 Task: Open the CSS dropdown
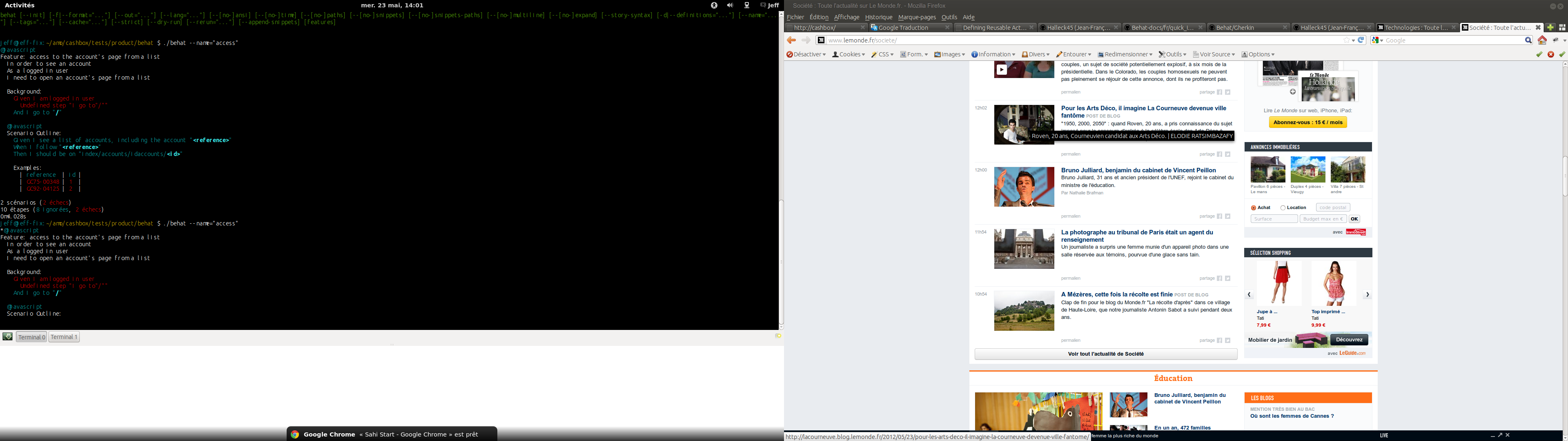[882, 54]
